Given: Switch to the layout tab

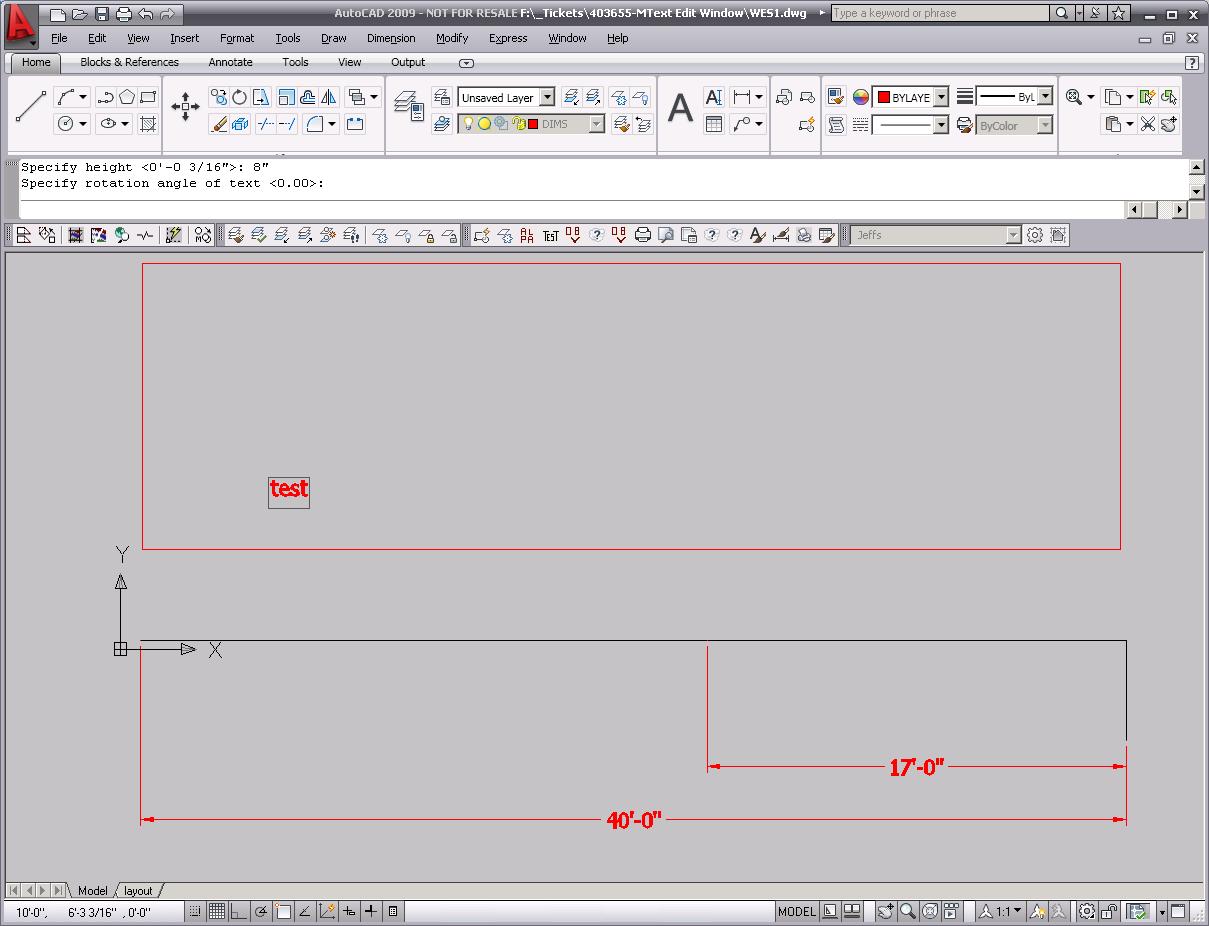Looking at the screenshot, I should tap(138, 890).
